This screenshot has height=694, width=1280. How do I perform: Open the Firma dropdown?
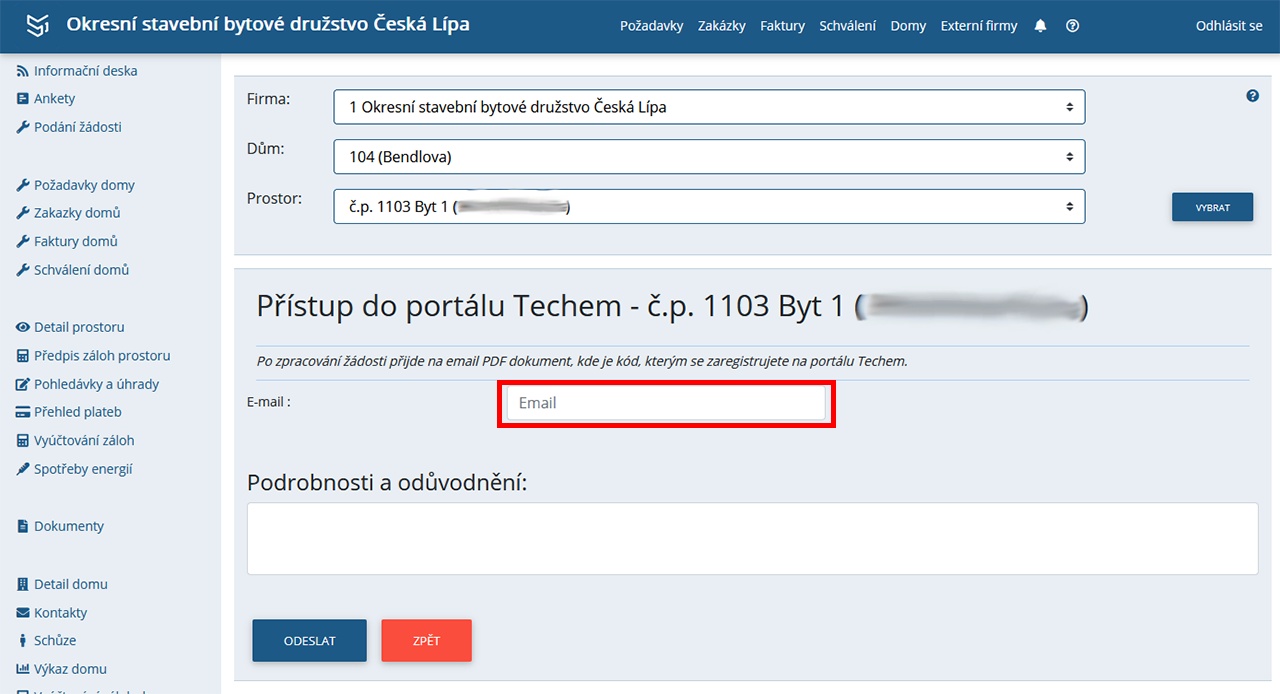point(708,107)
